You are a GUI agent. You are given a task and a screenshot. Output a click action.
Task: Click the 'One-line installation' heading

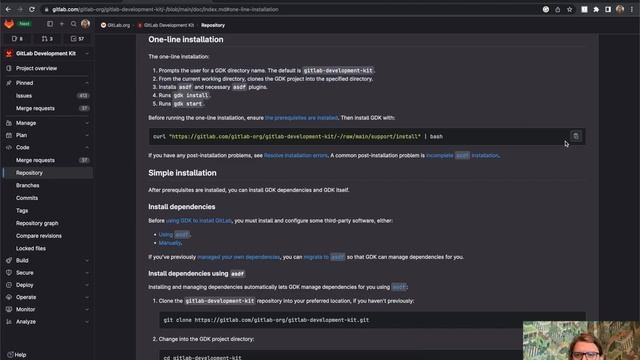[186, 40]
